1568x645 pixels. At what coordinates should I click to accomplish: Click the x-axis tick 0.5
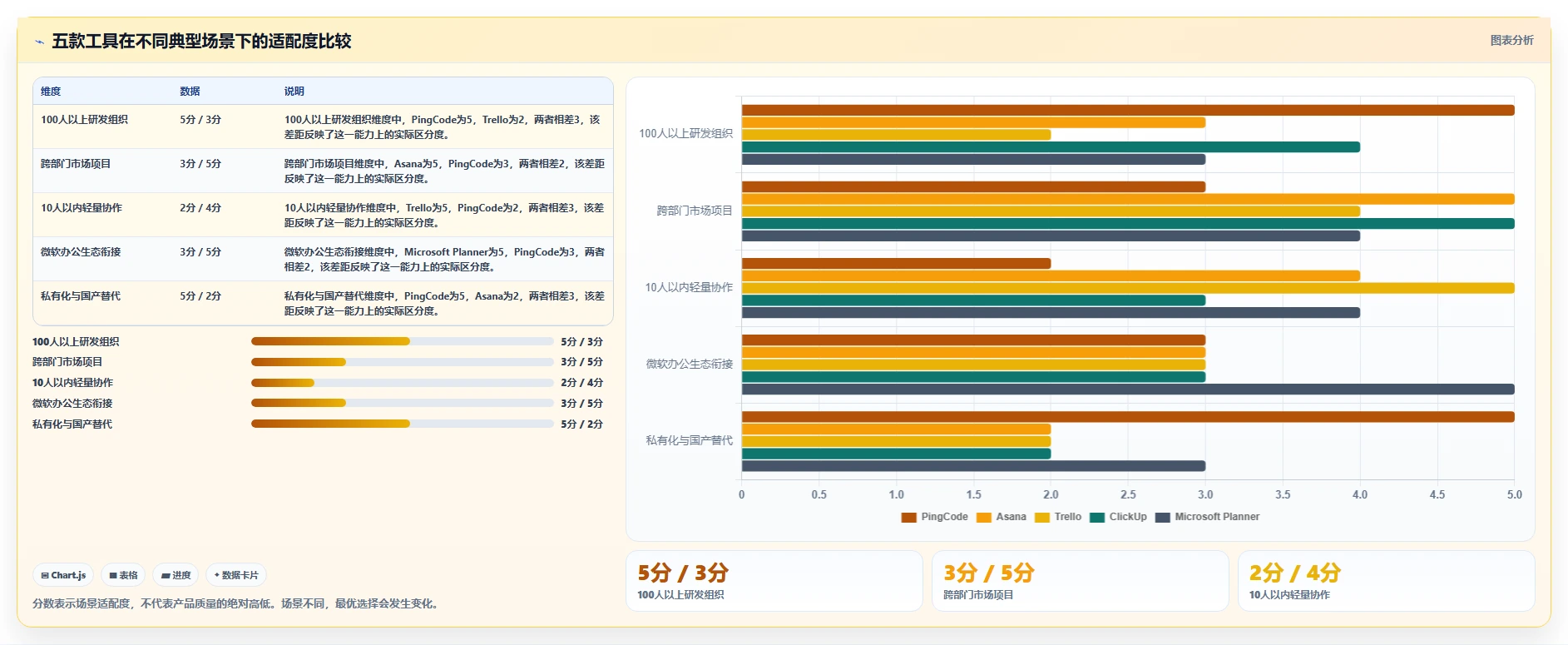click(x=819, y=494)
